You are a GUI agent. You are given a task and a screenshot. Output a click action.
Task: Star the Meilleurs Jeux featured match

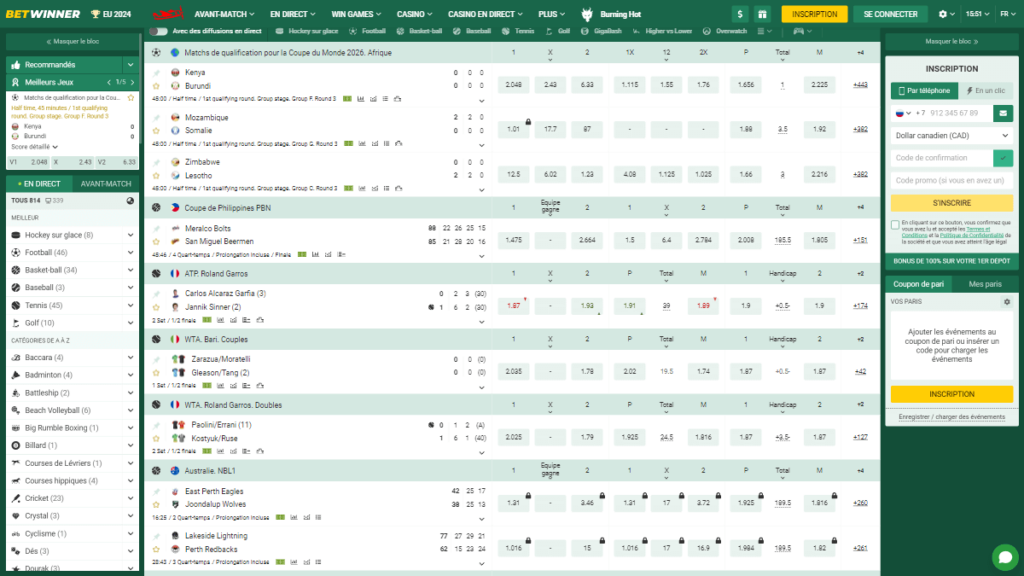(x=131, y=97)
